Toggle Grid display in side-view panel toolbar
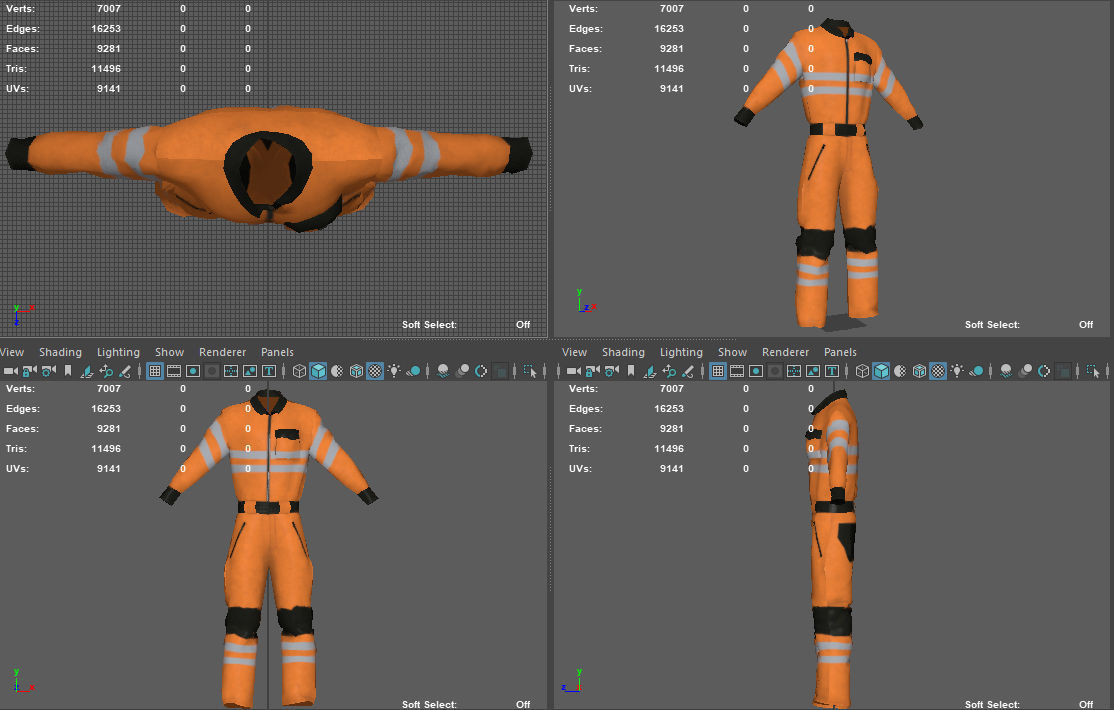1114x710 pixels. point(718,371)
